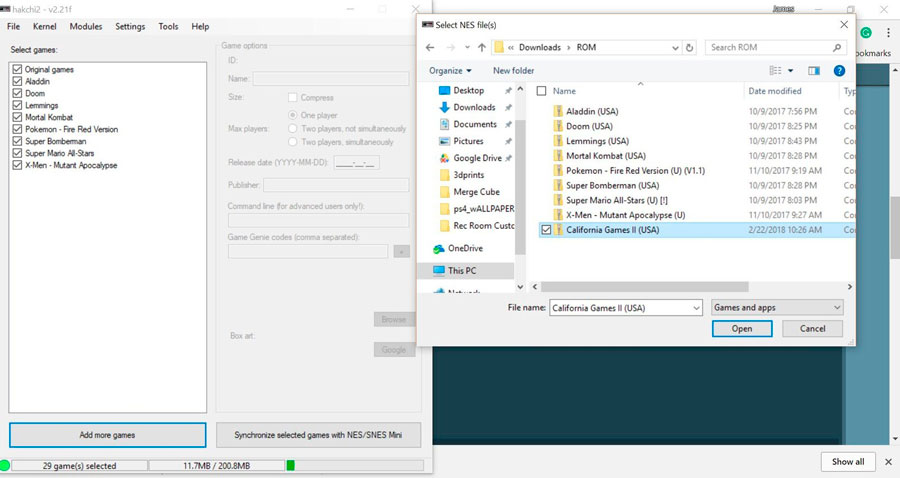The image size is (900, 478).
Task: Open the dialog help question-mark icon
Action: click(839, 71)
